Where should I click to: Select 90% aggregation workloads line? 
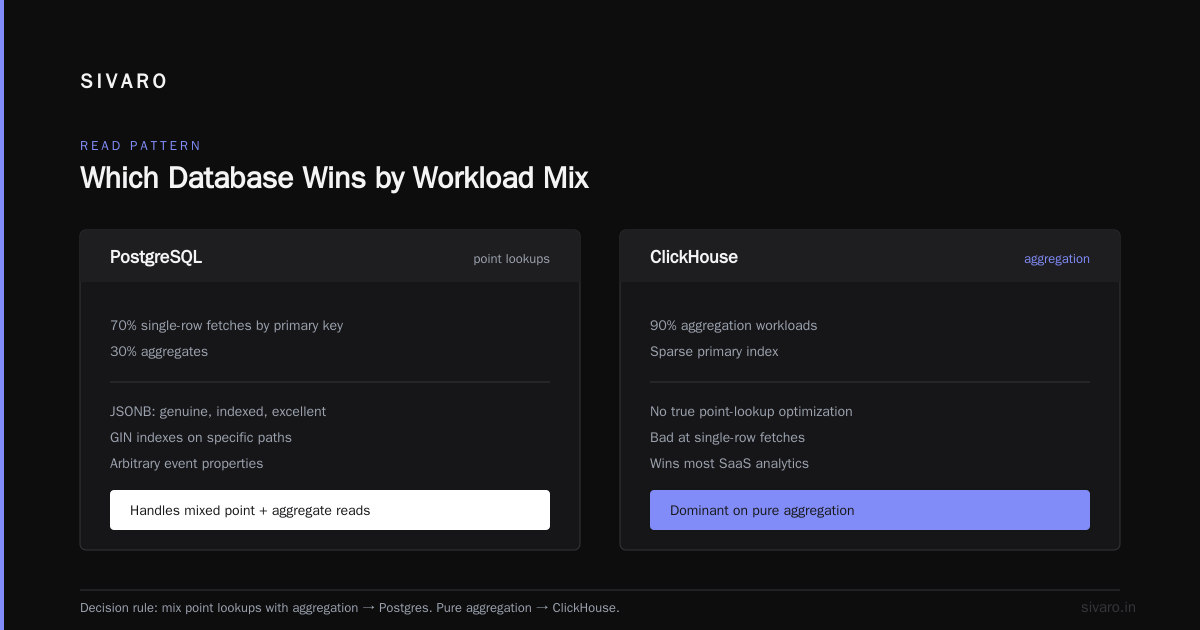tap(733, 326)
